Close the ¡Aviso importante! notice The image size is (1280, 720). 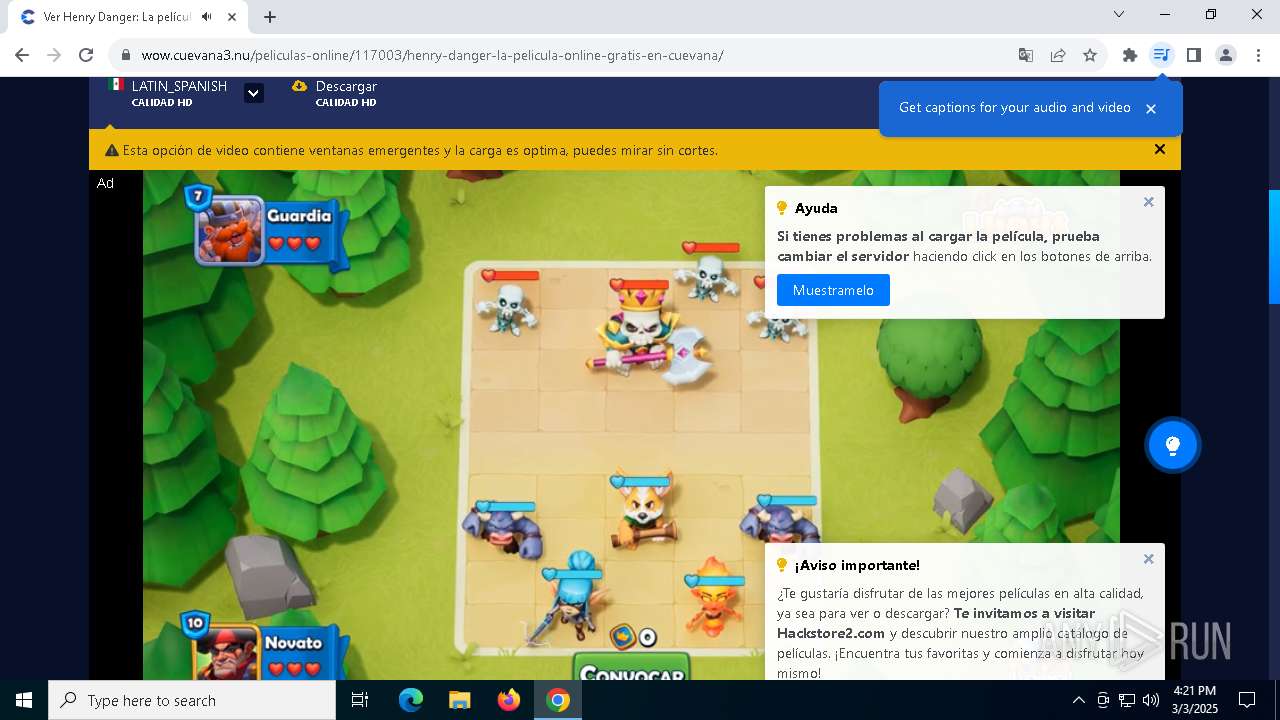[x=1148, y=559]
